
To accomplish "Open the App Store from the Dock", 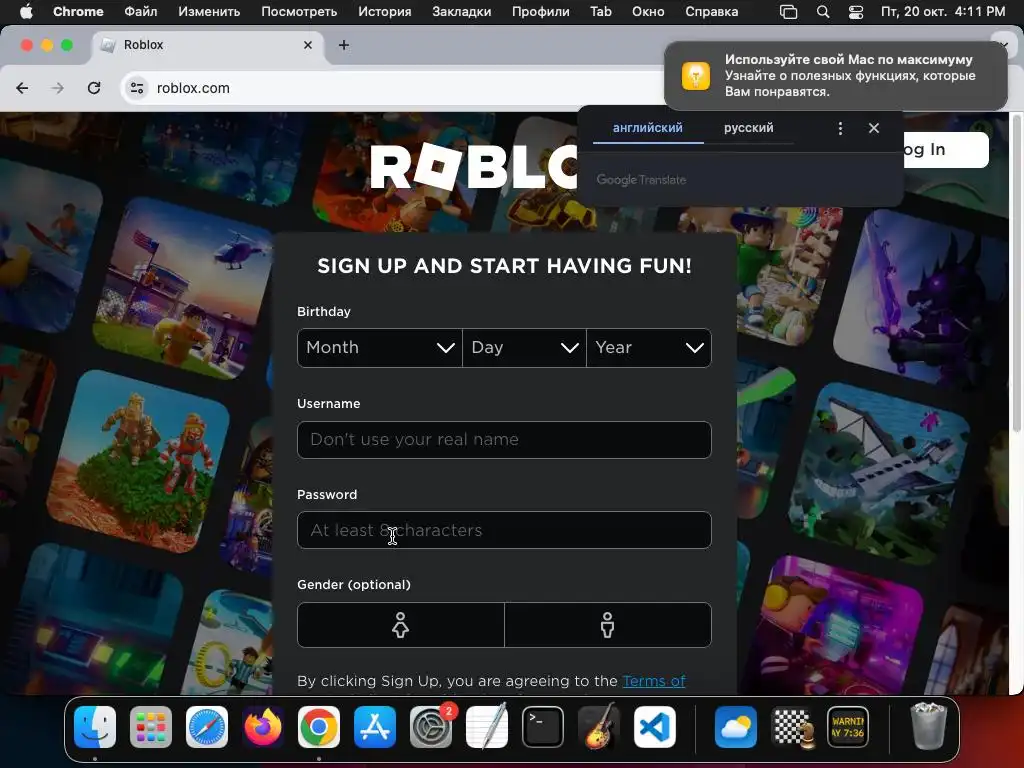I will 375,727.
